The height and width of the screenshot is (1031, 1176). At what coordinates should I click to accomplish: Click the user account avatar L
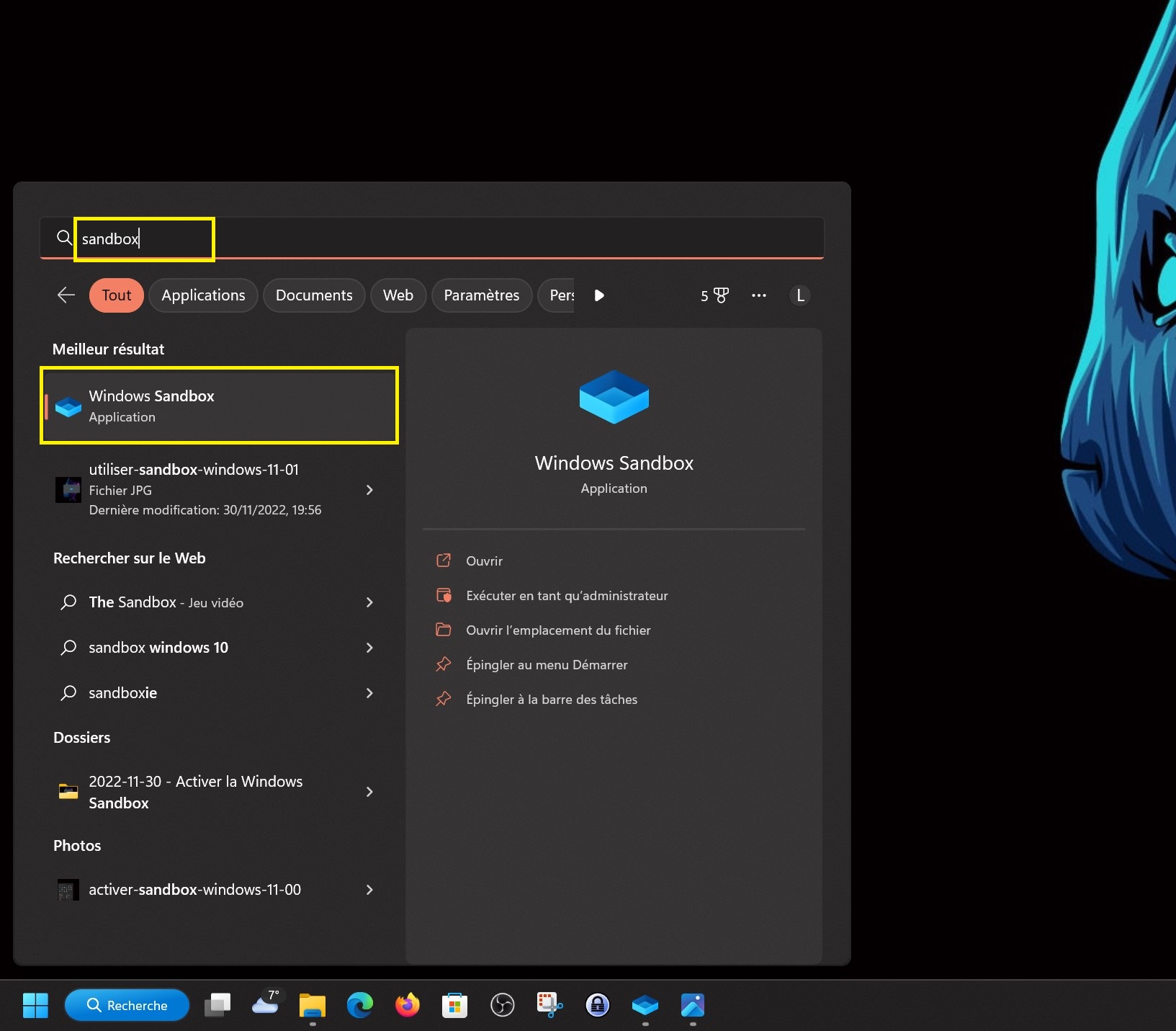800,295
